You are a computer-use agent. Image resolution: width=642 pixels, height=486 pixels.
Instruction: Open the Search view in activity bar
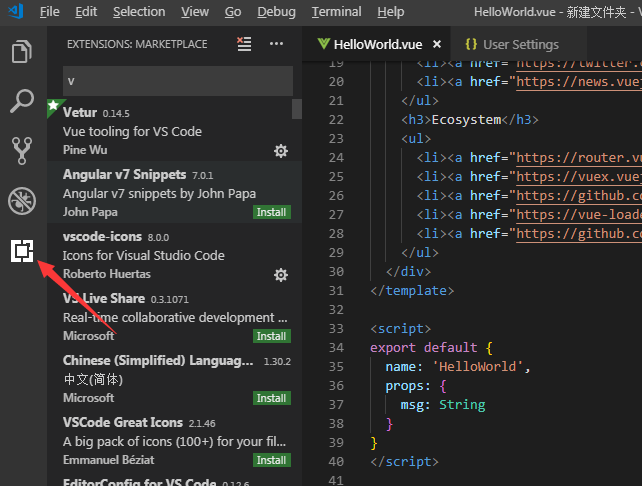click(22, 101)
